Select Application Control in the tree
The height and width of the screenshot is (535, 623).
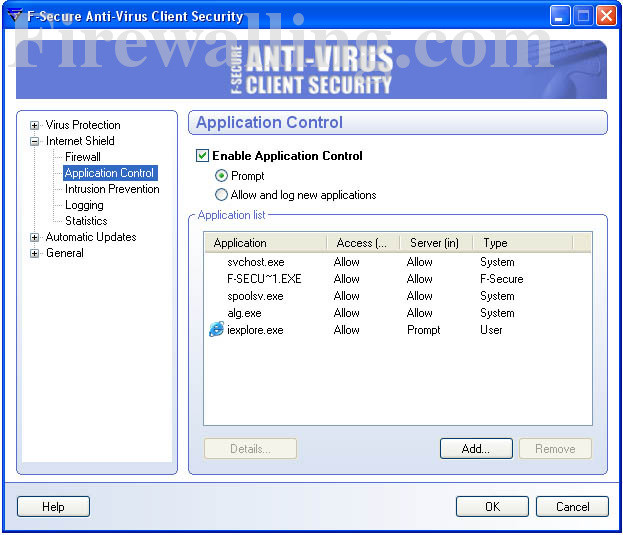(x=110, y=173)
